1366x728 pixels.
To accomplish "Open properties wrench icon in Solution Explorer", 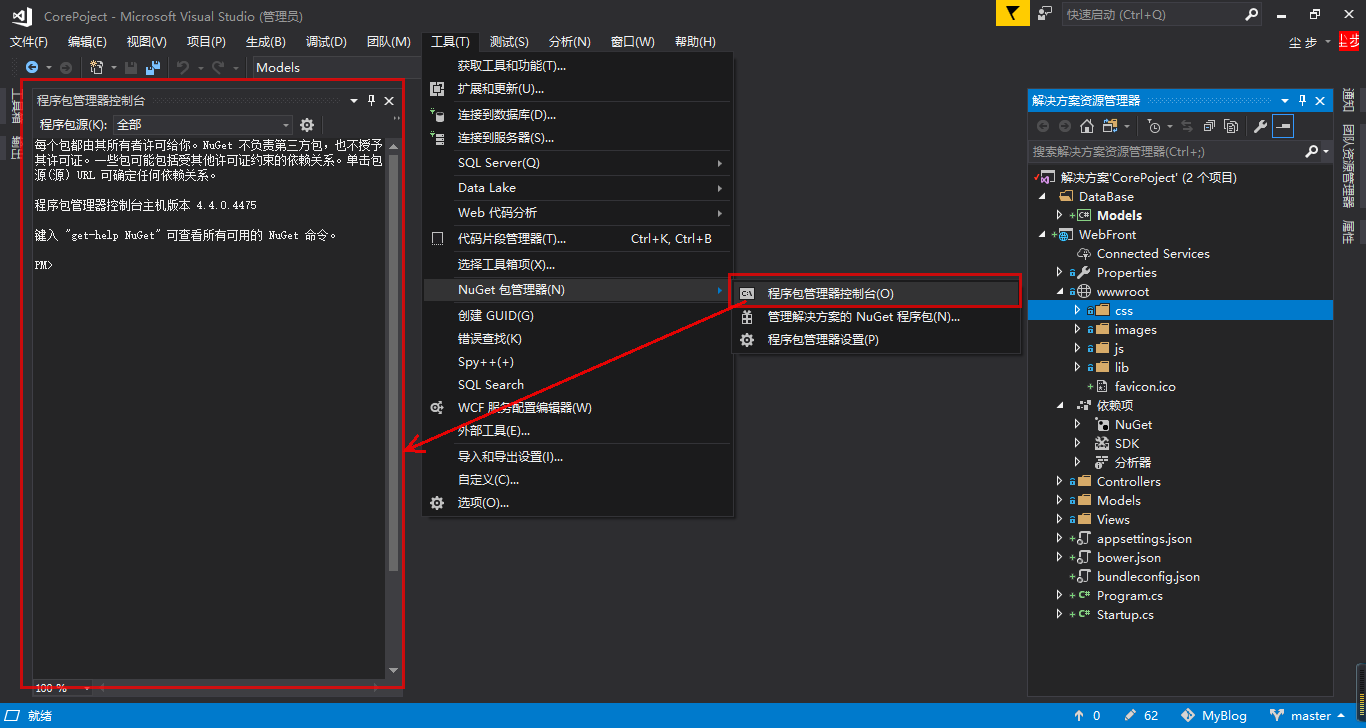I will (1260, 126).
